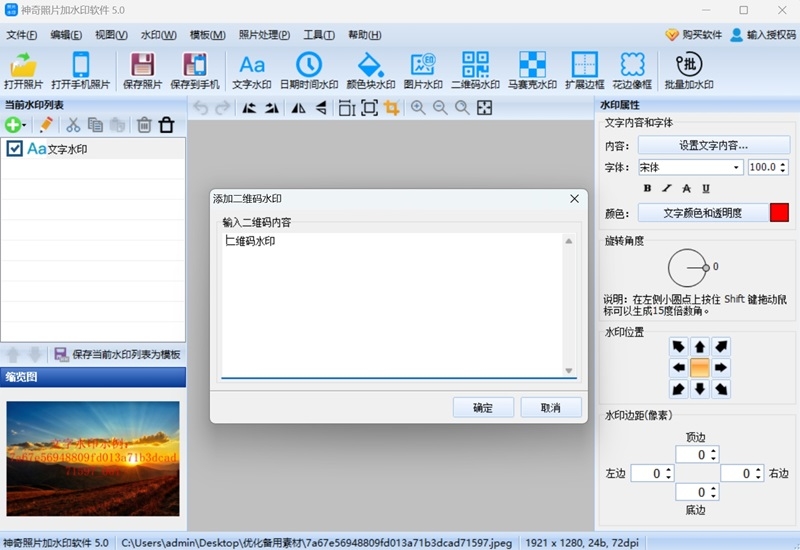Set watermark position to bottom-right
This screenshot has width=800, height=550.
721,389
